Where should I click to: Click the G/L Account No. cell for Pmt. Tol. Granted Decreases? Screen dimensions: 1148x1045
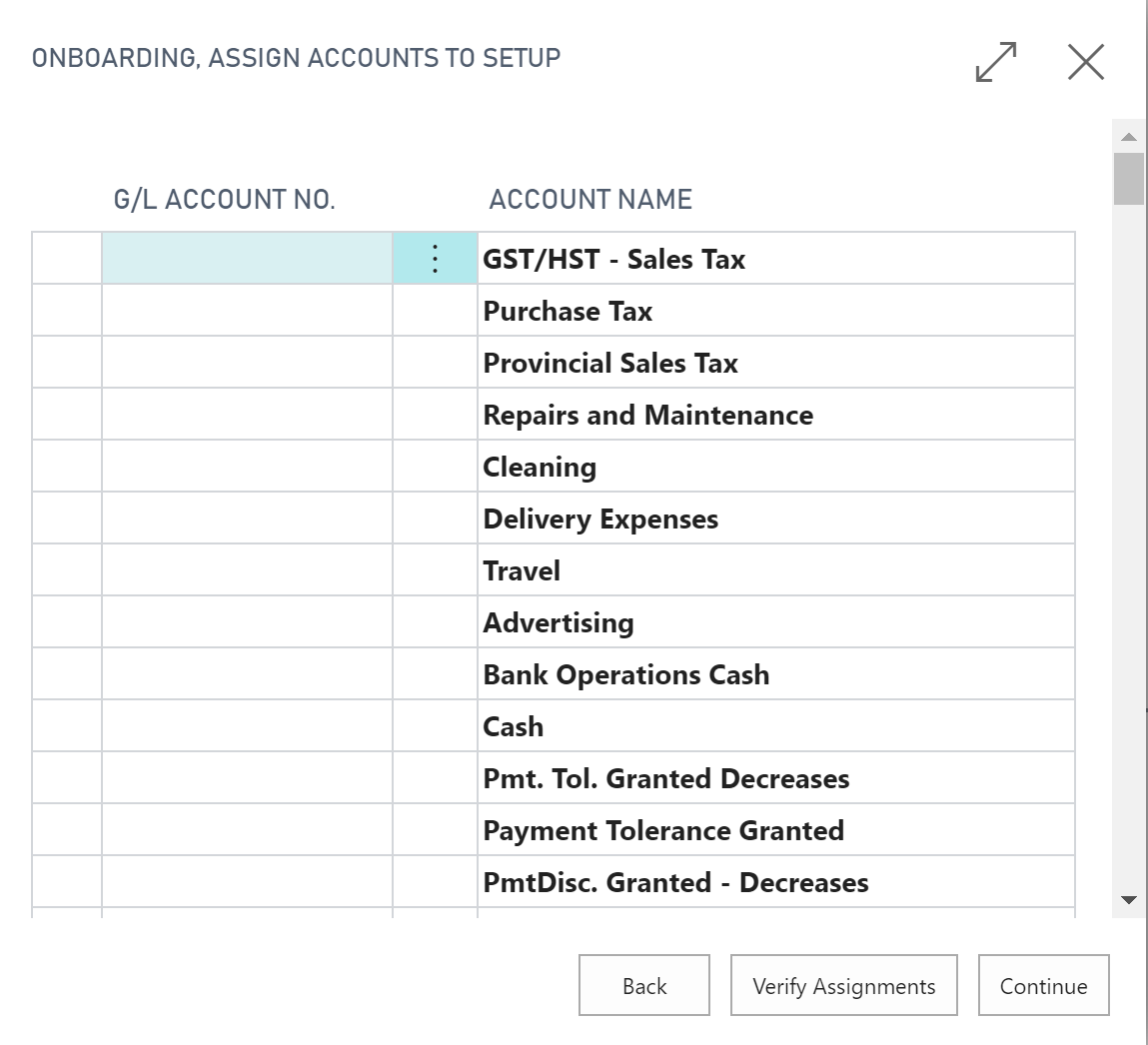click(x=248, y=778)
